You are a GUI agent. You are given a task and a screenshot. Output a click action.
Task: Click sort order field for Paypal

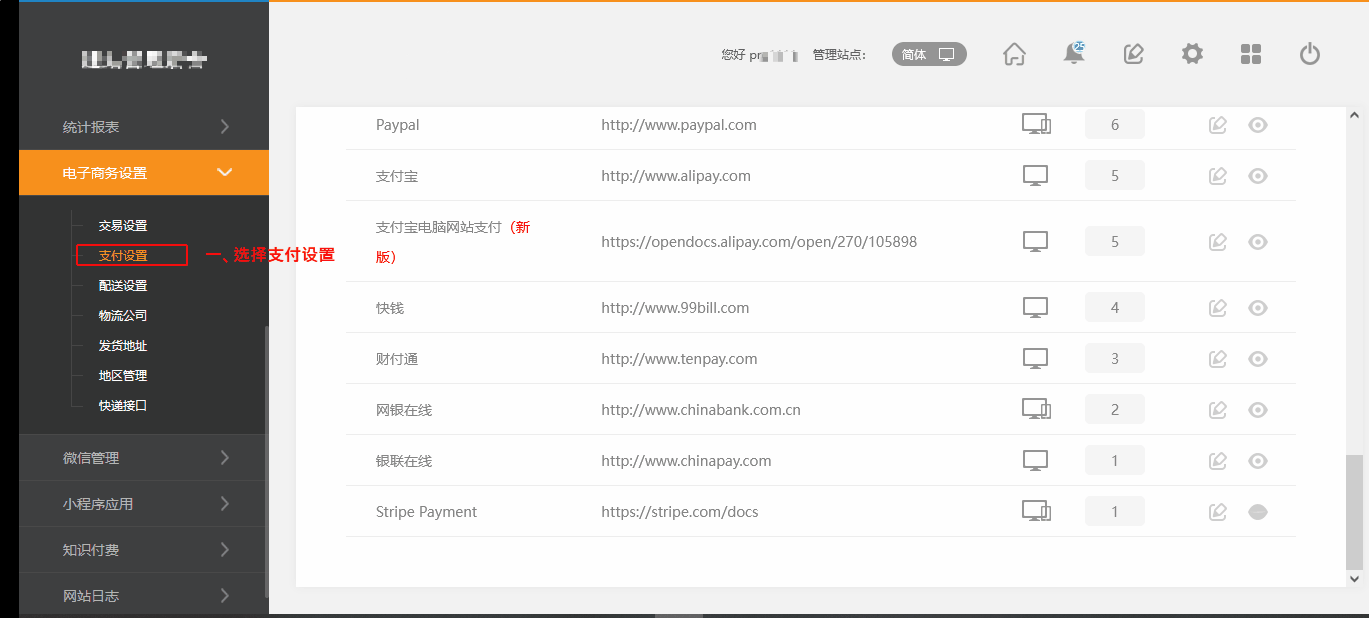(1115, 125)
